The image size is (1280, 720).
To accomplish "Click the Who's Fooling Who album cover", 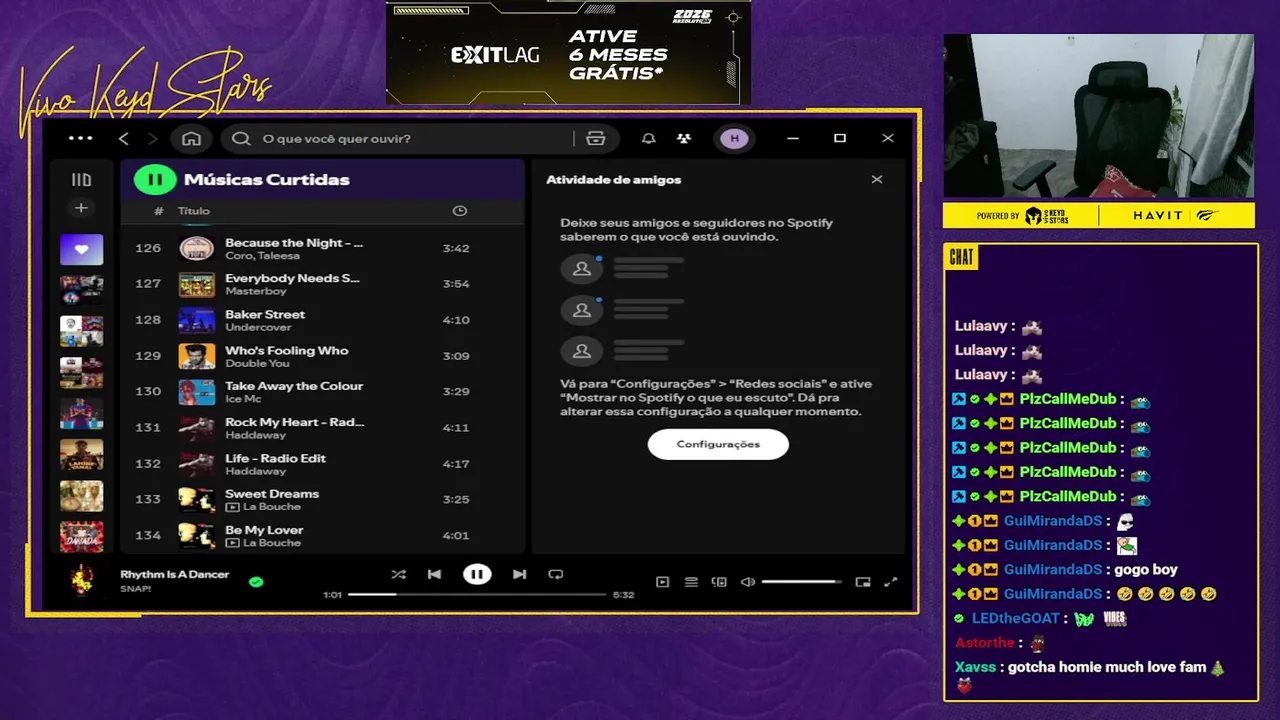I will tap(197, 356).
